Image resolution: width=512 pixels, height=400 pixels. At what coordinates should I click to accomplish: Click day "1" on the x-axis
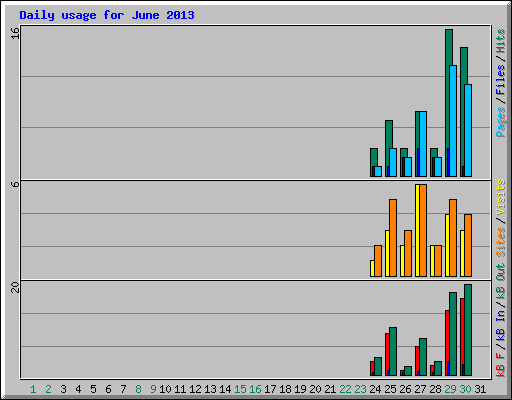click(33, 389)
